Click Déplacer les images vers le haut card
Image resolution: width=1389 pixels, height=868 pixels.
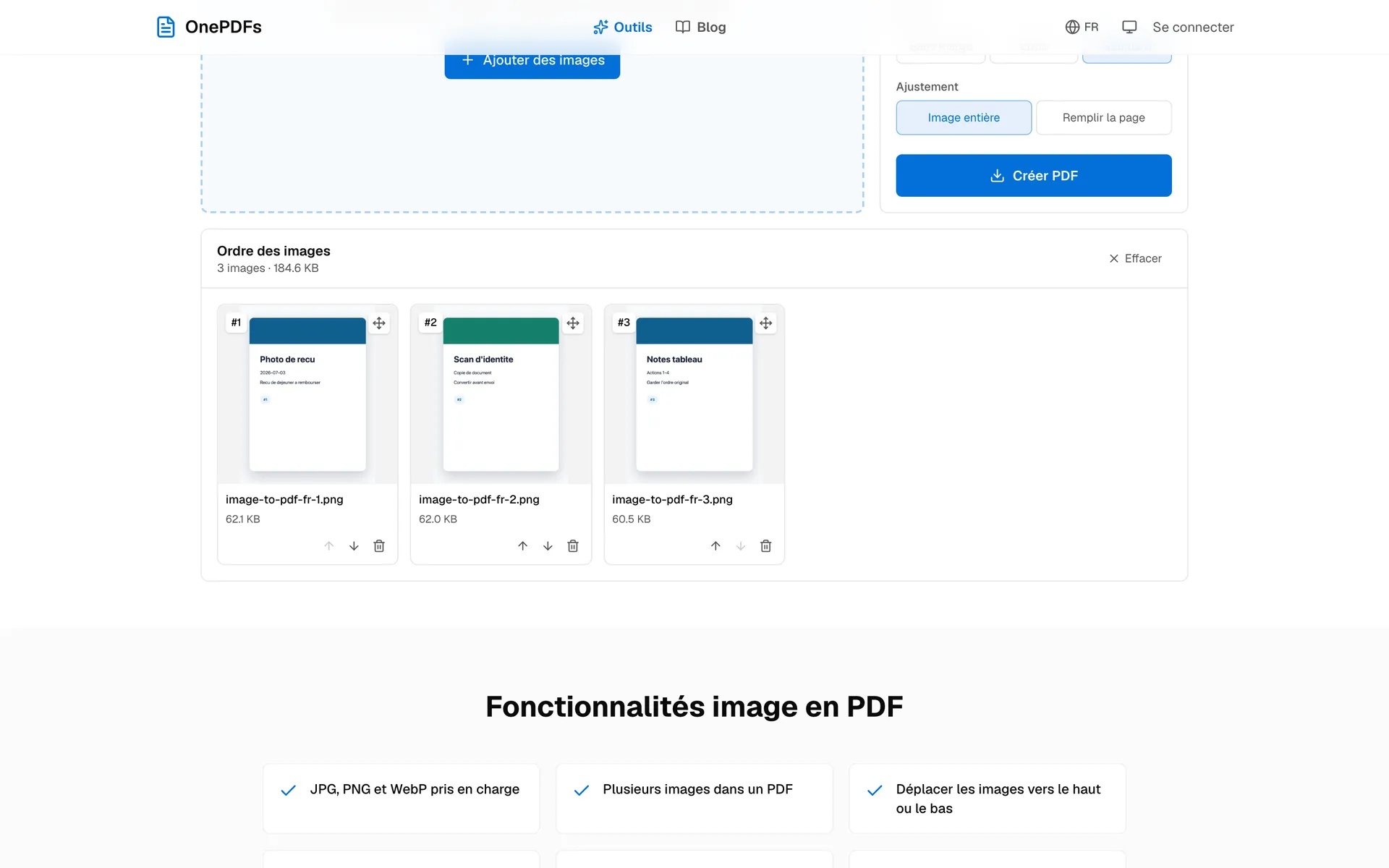click(x=987, y=799)
